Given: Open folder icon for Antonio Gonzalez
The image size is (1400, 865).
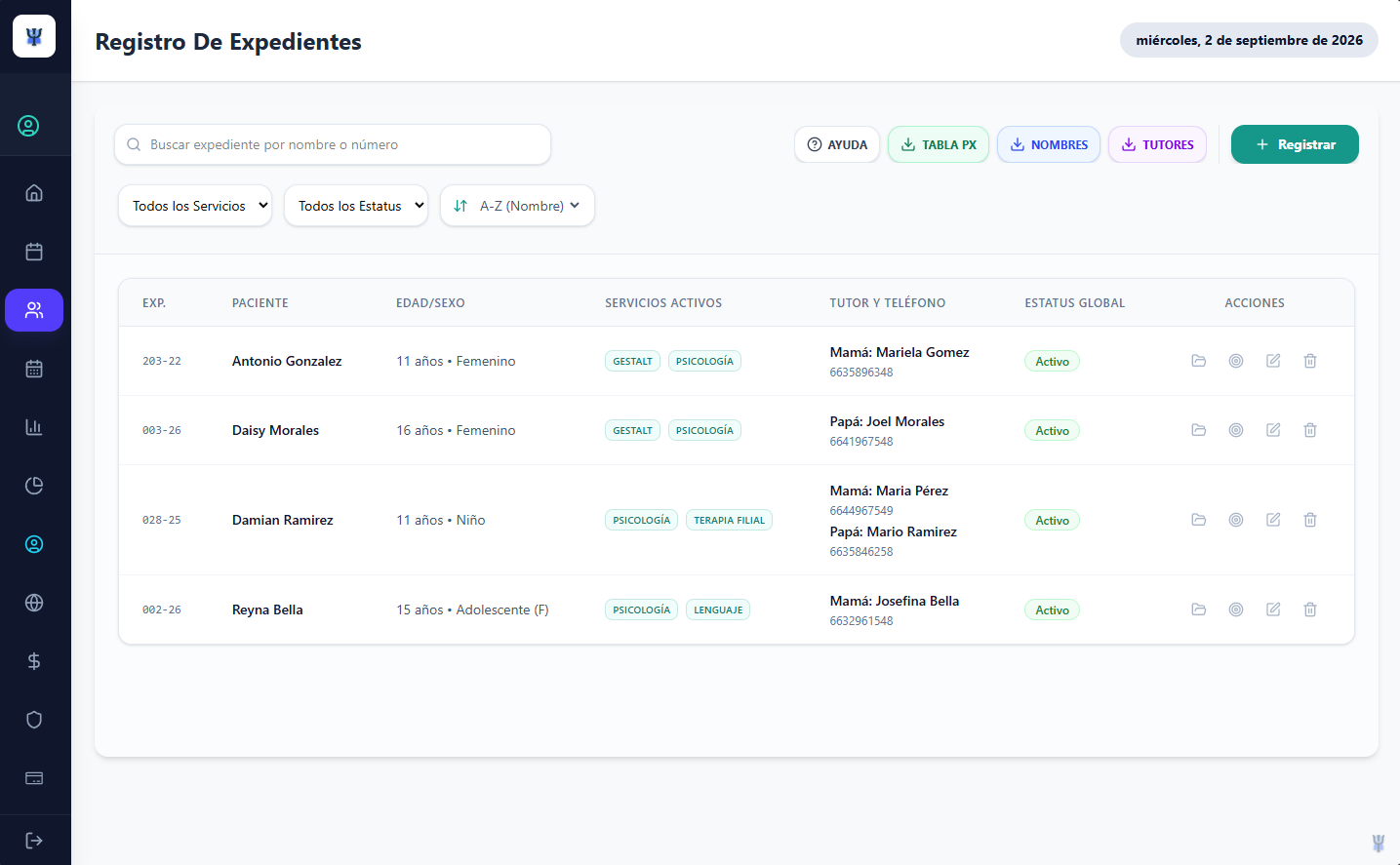Looking at the screenshot, I should pos(1199,361).
